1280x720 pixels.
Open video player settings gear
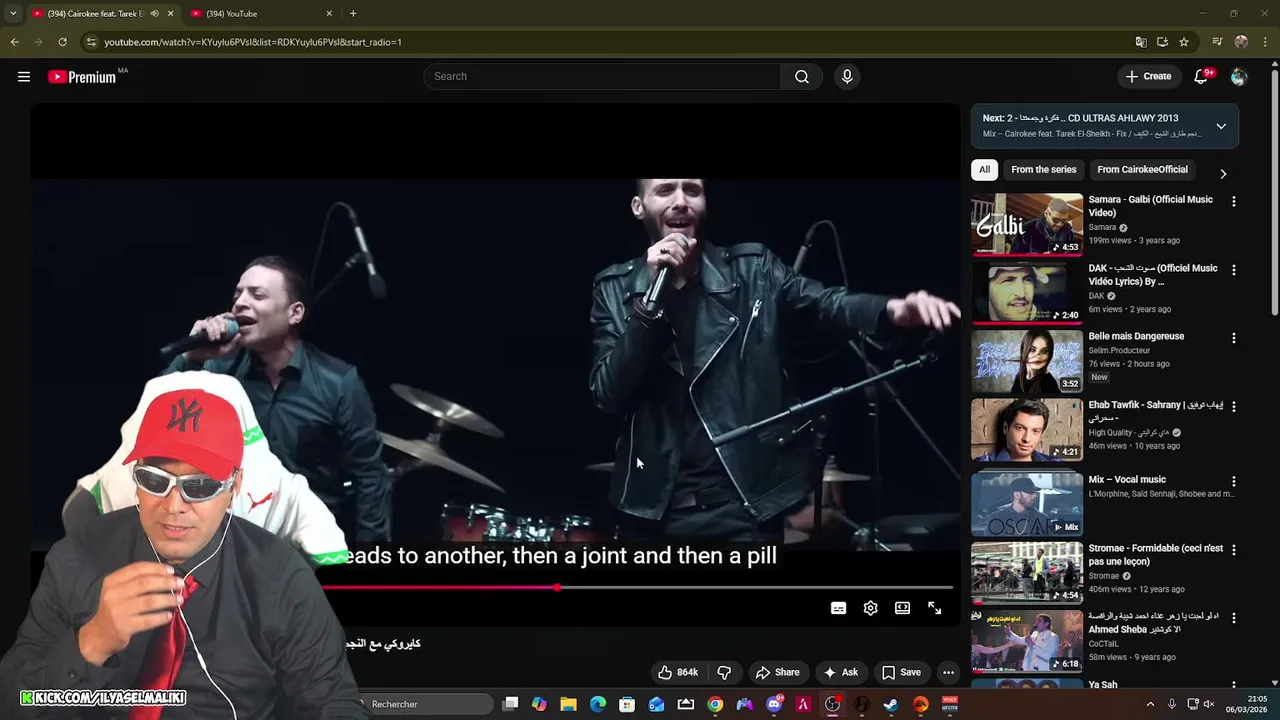[870, 608]
